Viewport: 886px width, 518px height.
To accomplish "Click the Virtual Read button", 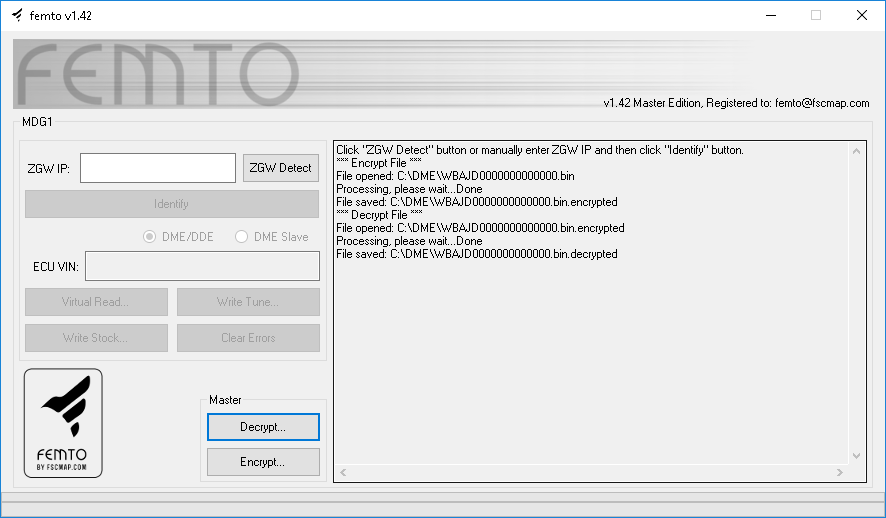I will 95,302.
